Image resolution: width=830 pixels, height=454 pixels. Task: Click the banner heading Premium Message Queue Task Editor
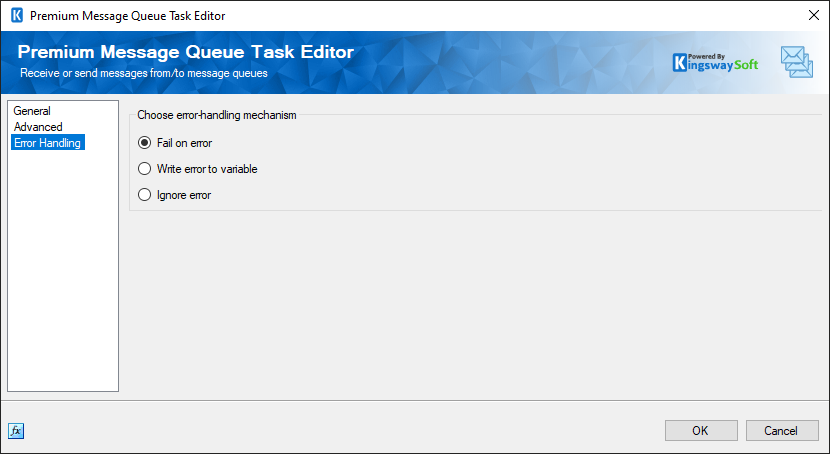pyautogui.click(x=185, y=53)
